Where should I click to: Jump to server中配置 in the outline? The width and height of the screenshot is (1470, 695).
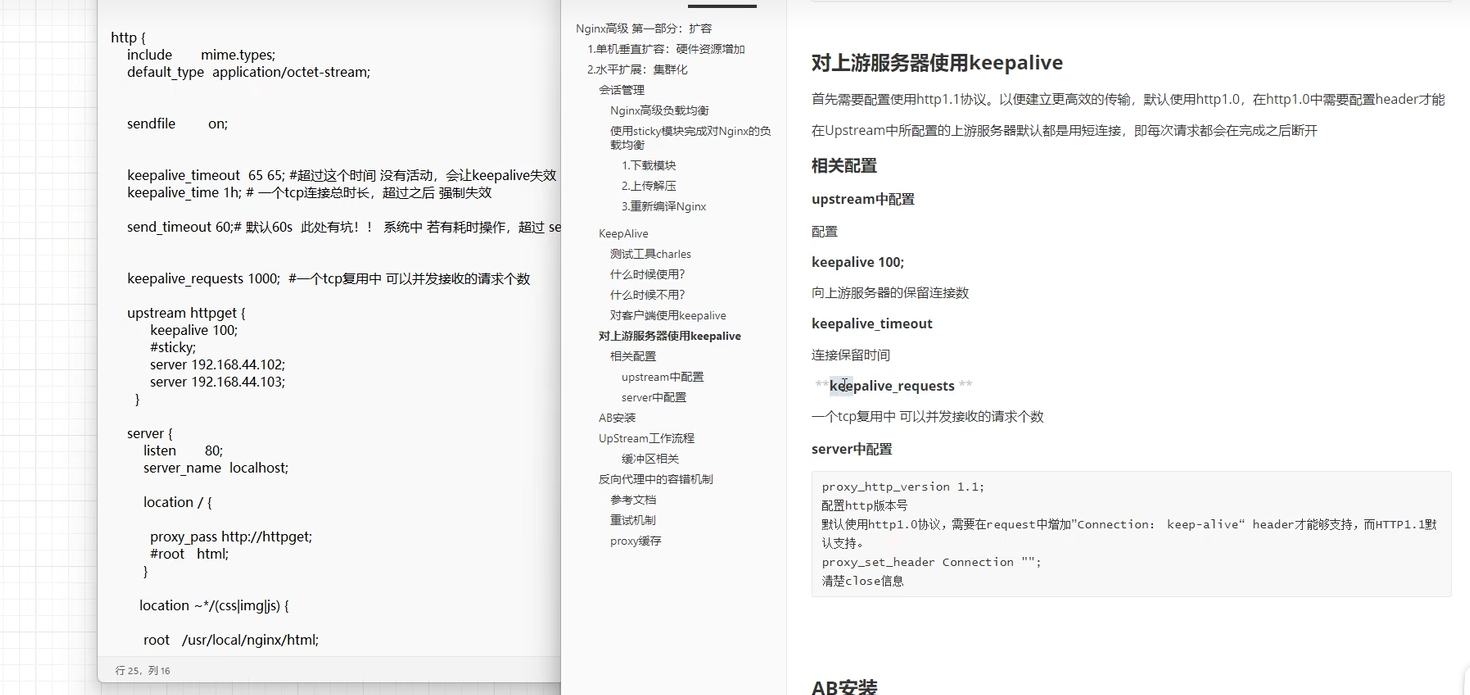[x=654, y=398]
